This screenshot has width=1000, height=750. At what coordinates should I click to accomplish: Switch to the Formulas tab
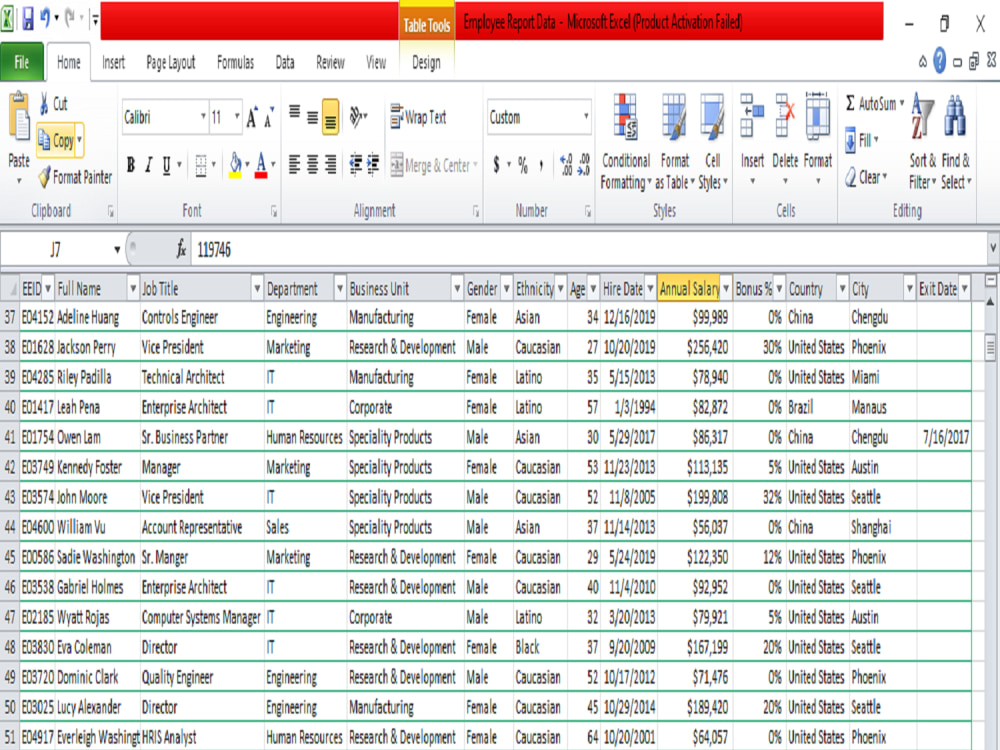pyautogui.click(x=235, y=62)
